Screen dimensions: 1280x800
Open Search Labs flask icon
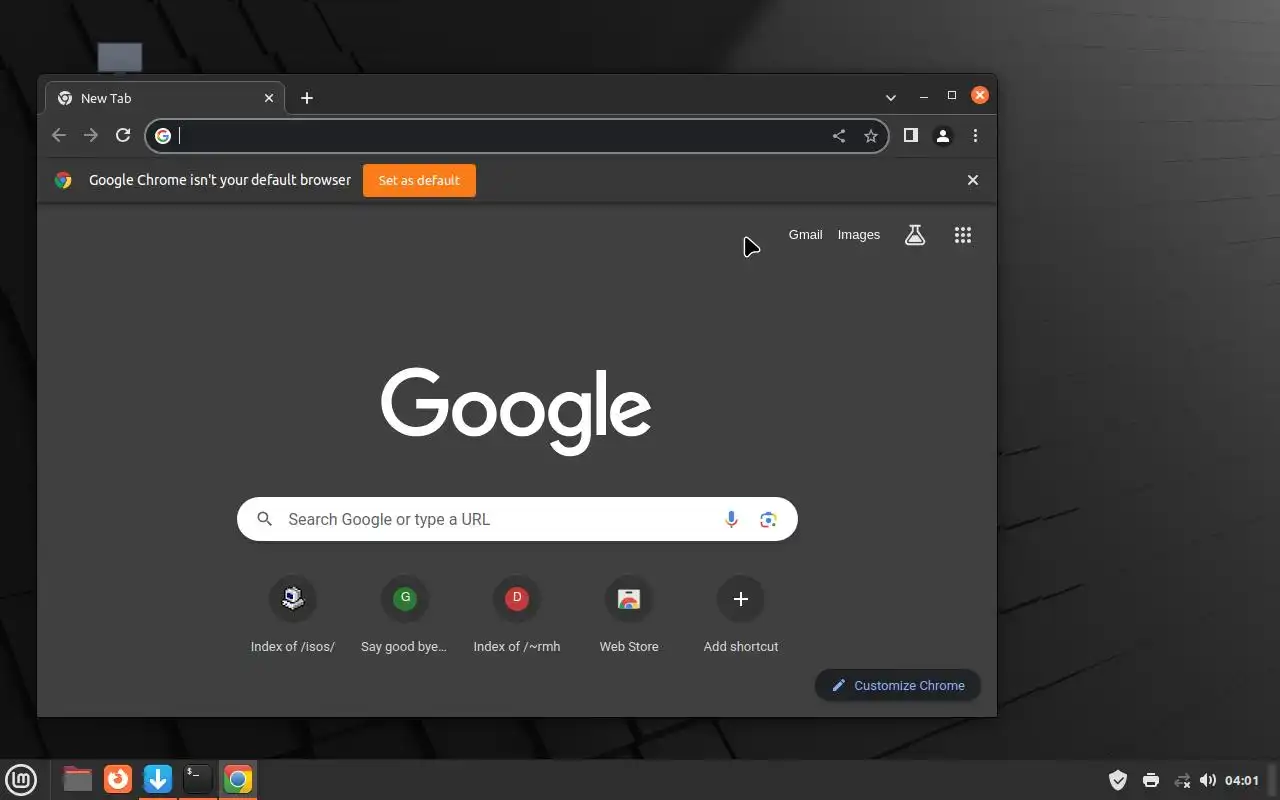pos(915,235)
